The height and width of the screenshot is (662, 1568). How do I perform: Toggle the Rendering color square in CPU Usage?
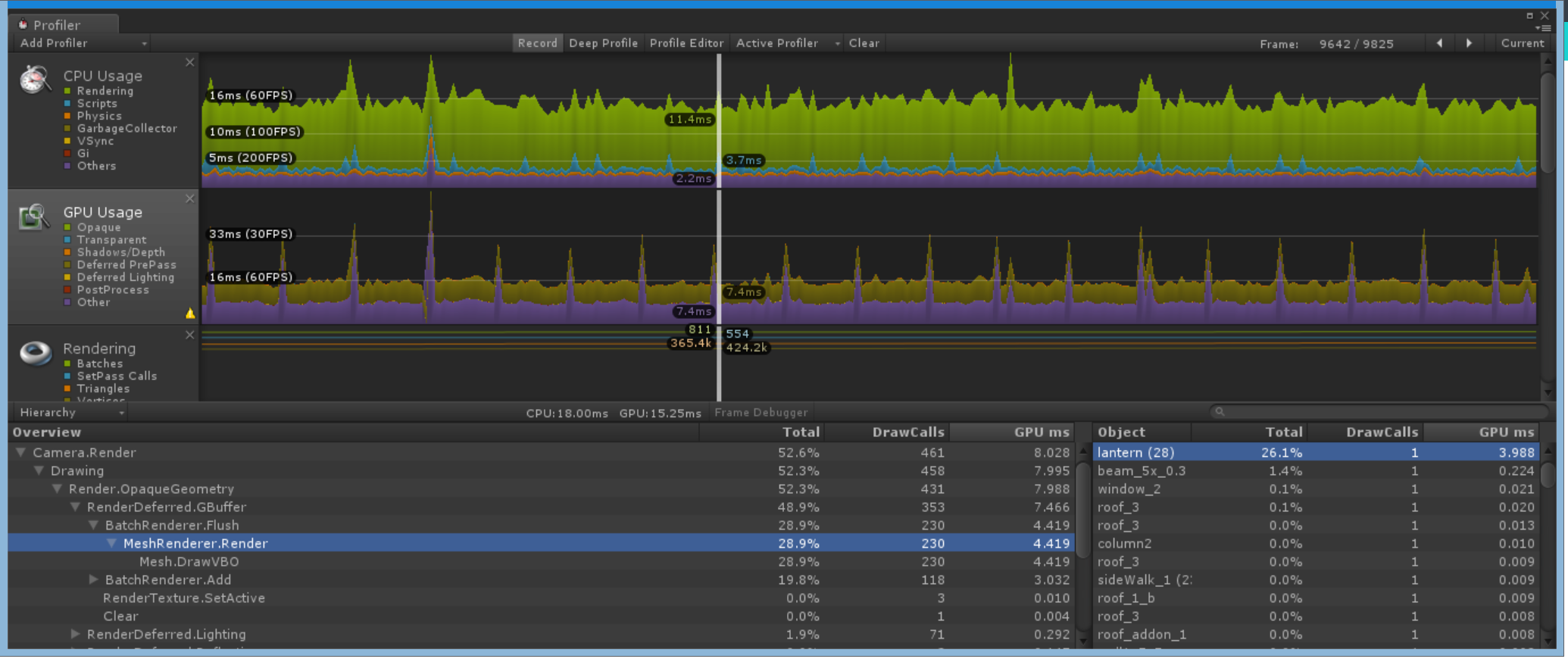coord(67,91)
